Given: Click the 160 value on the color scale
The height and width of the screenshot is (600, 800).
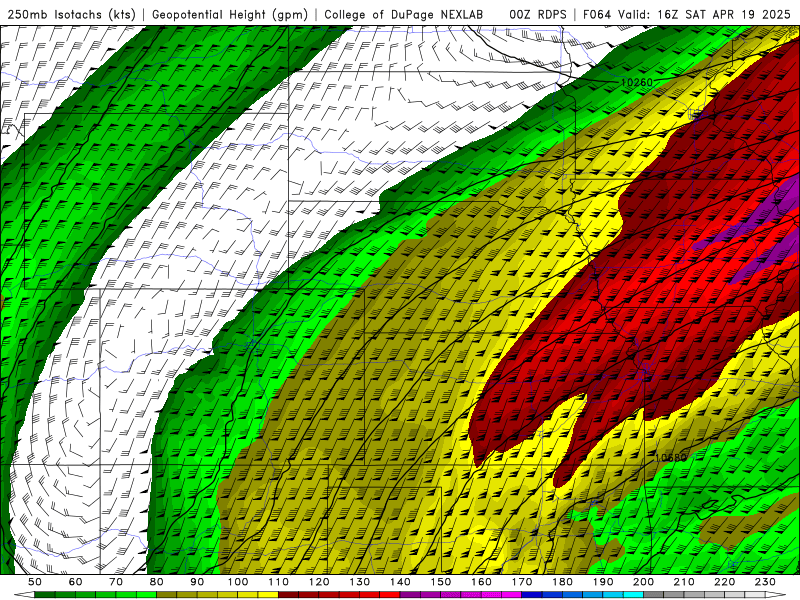Looking at the screenshot, I should 481,582.
